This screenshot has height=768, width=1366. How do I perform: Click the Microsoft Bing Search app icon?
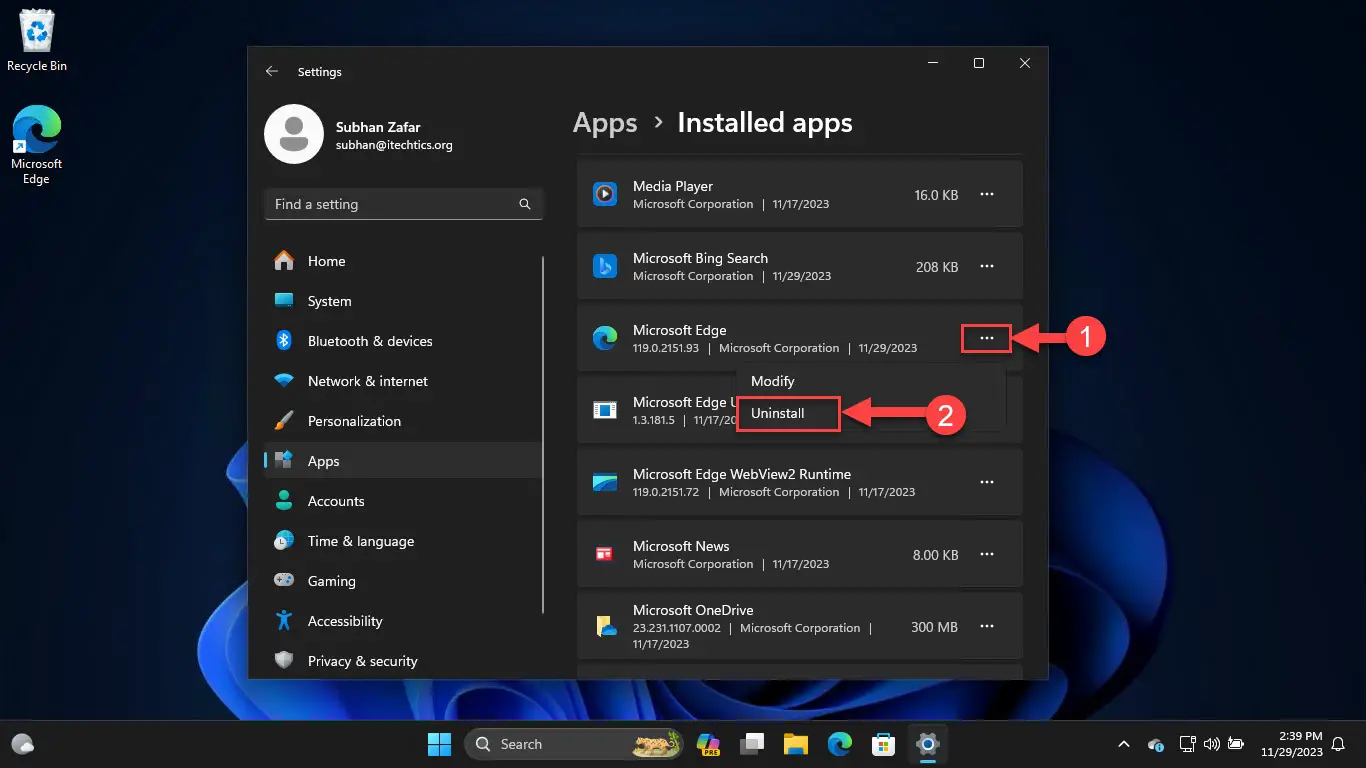point(605,266)
